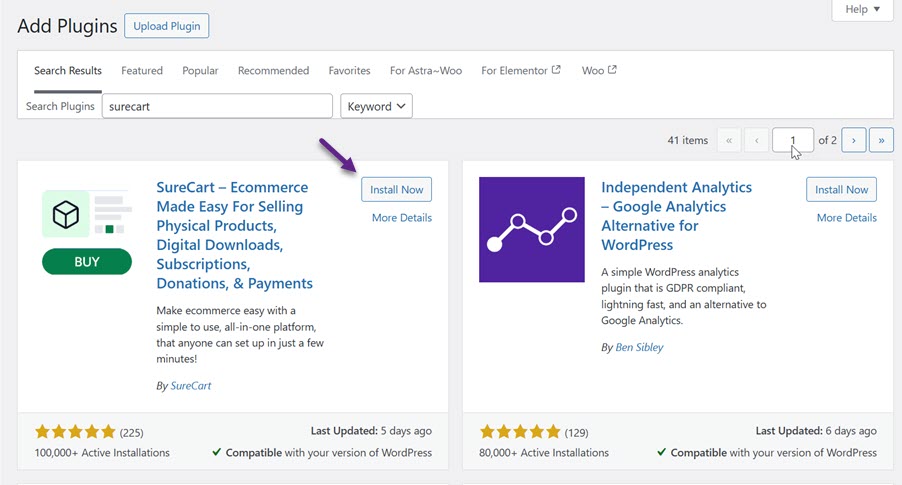Open the Popular plugins tab
The width and height of the screenshot is (902, 485).
point(200,71)
